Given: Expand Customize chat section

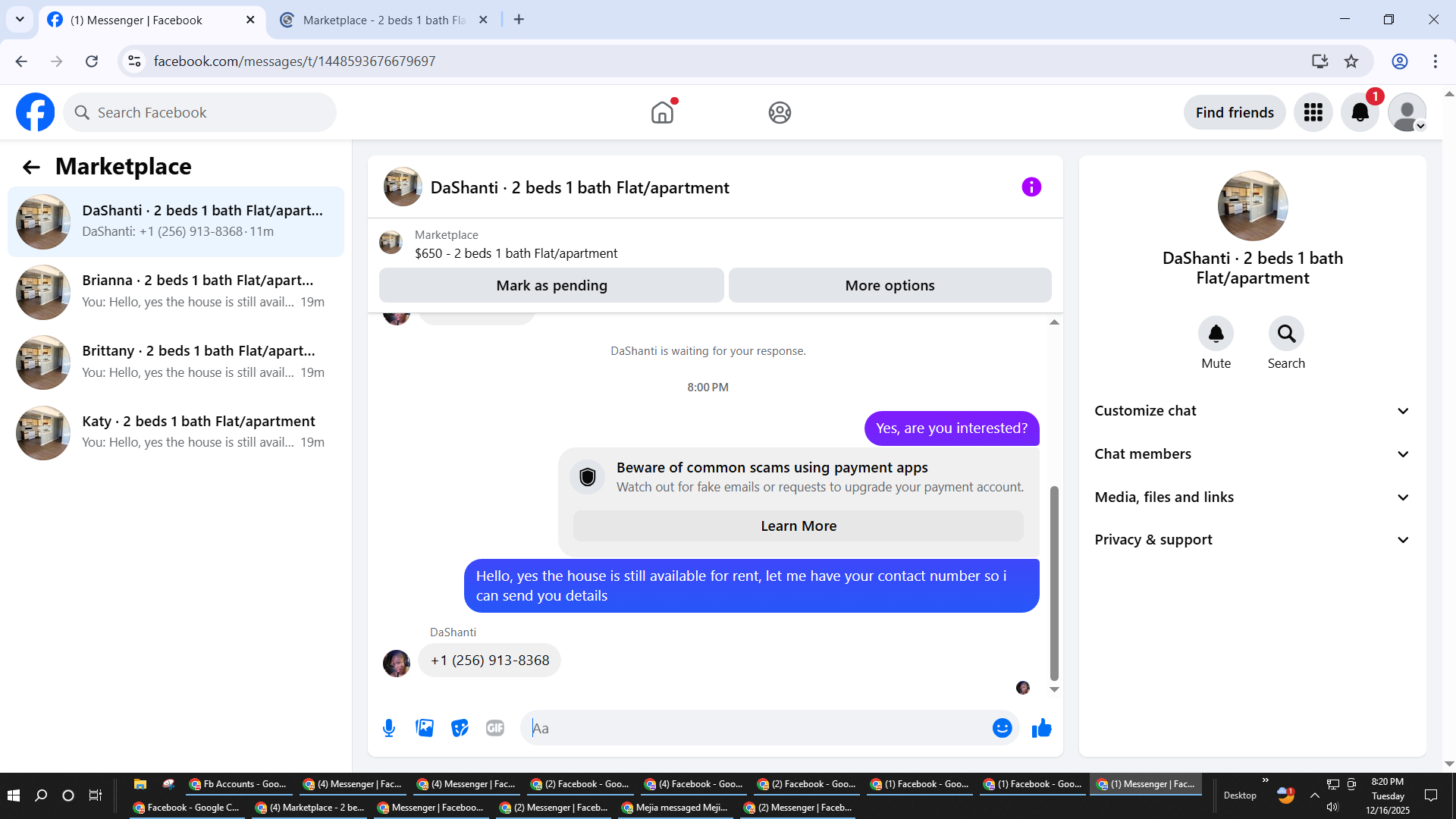Looking at the screenshot, I should 1252,411.
